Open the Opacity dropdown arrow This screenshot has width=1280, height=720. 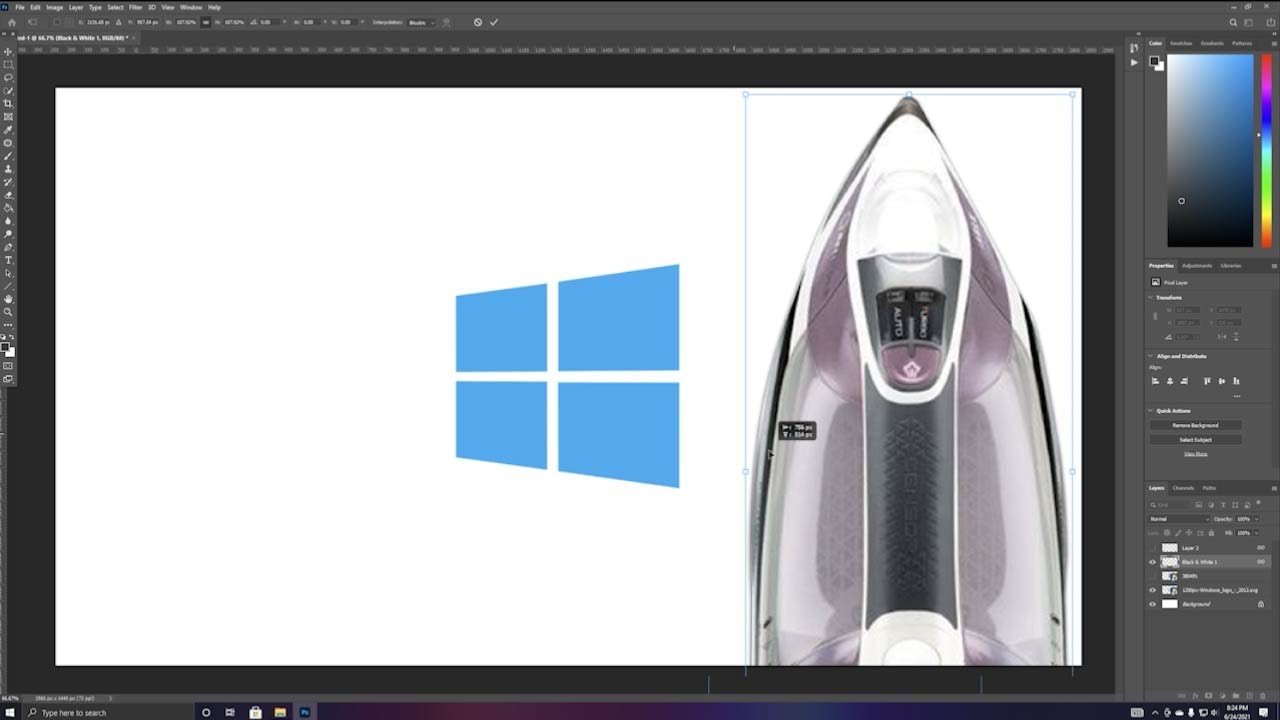[x=1257, y=519]
